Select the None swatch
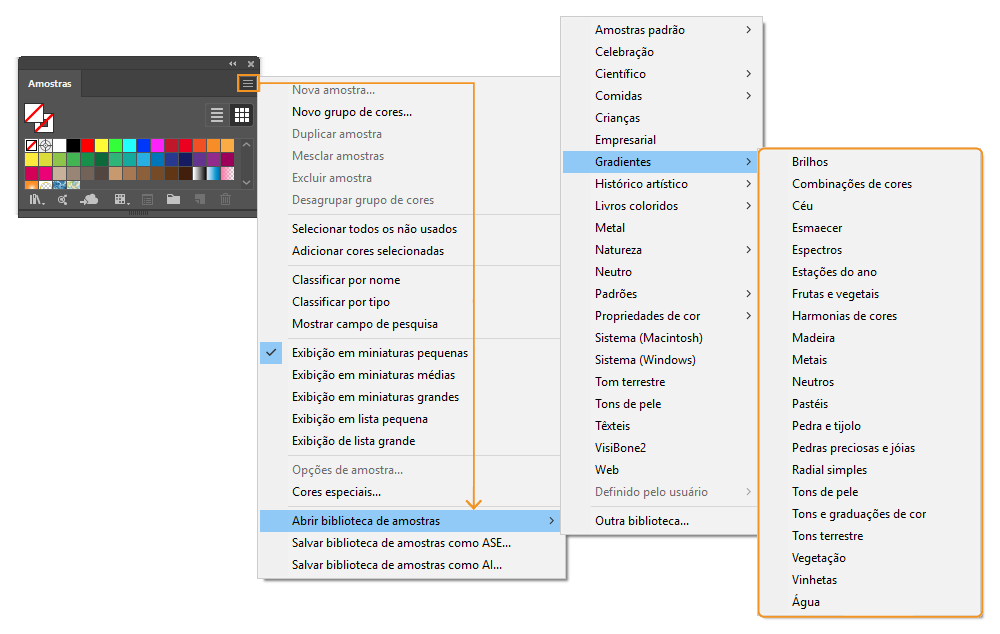The height and width of the screenshot is (634, 1000). (x=31, y=145)
